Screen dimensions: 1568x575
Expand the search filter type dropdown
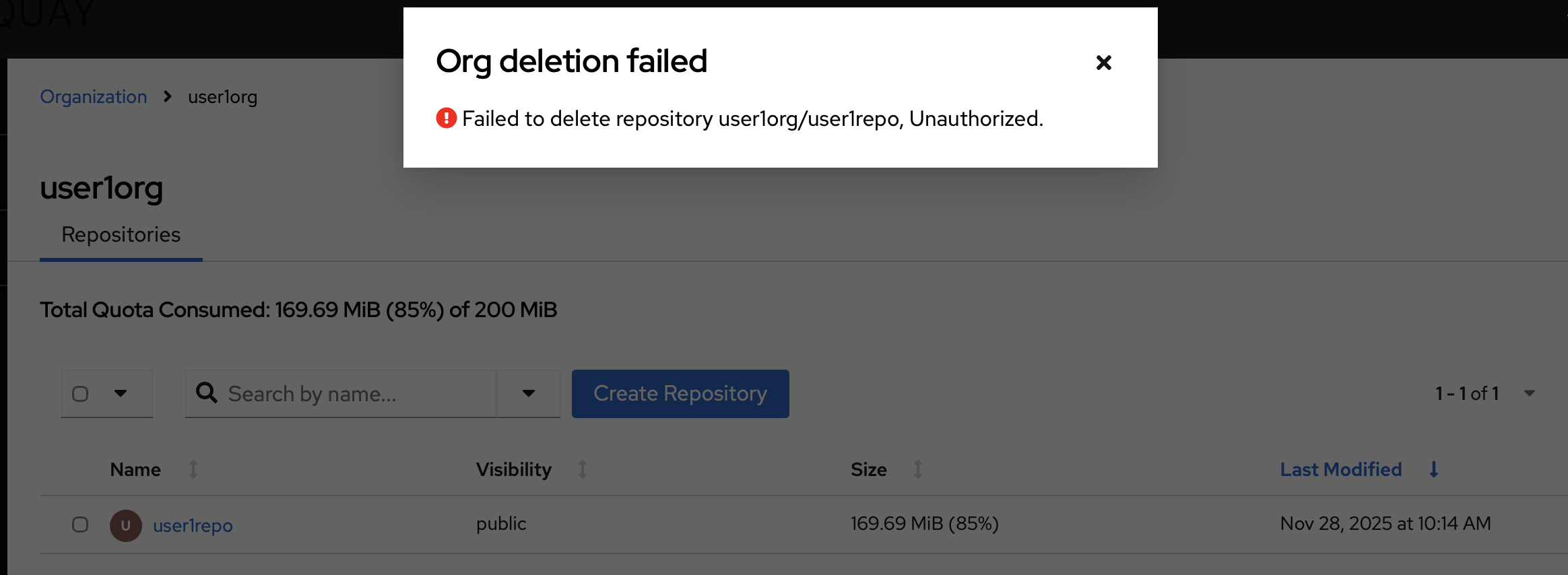click(x=529, y=393)
